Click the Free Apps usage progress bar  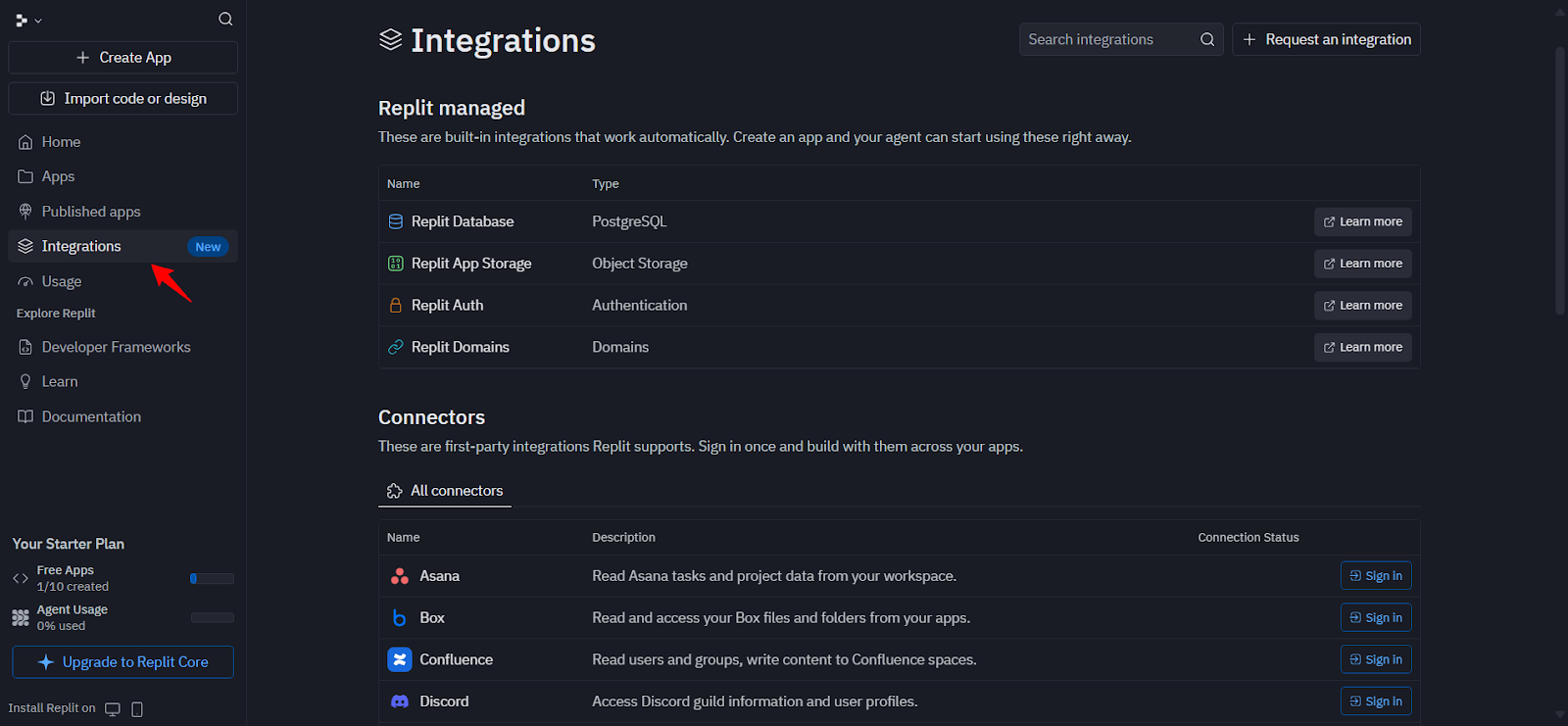pos(212,579)
